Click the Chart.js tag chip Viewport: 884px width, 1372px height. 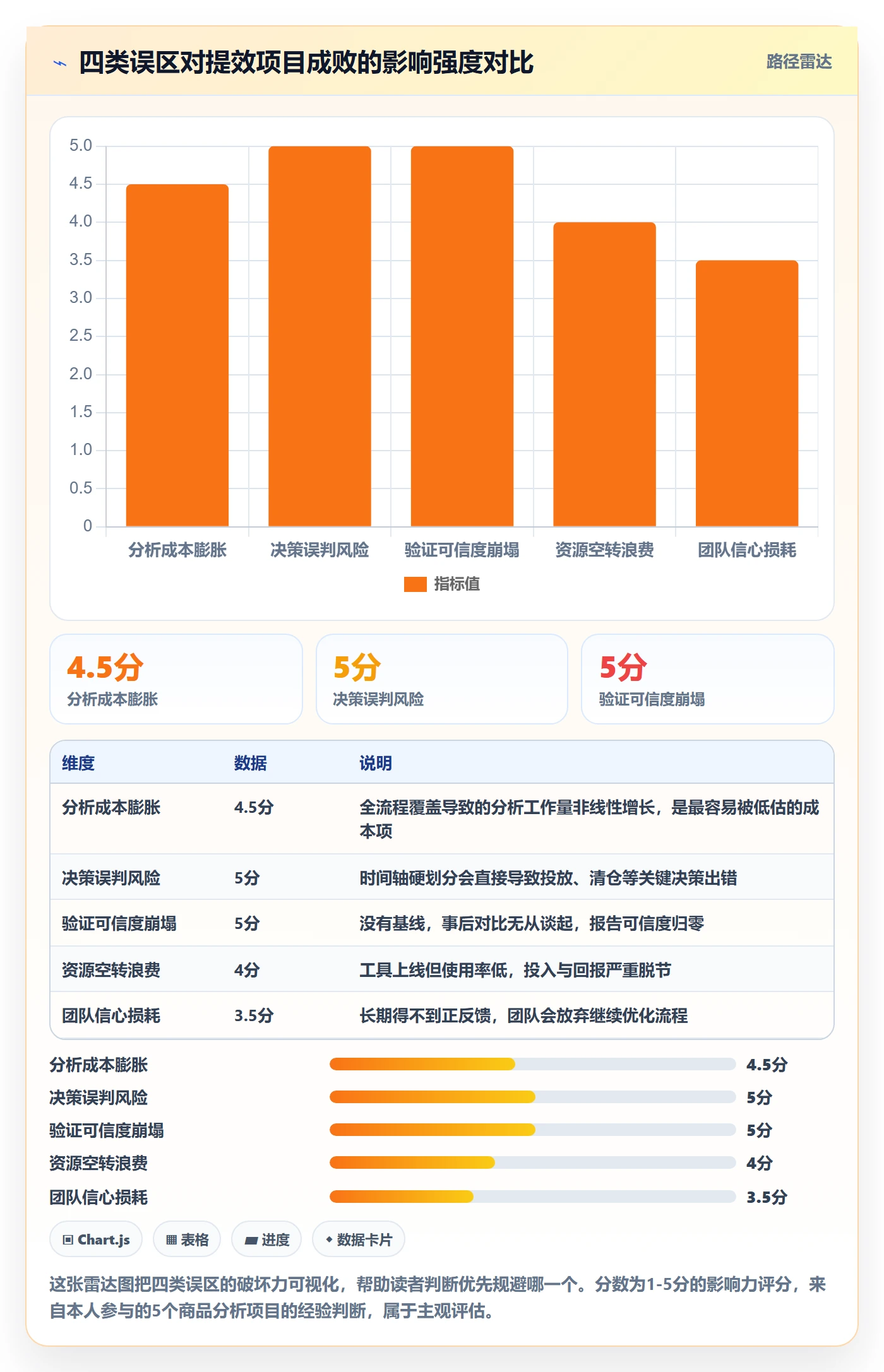[96, 1239]
